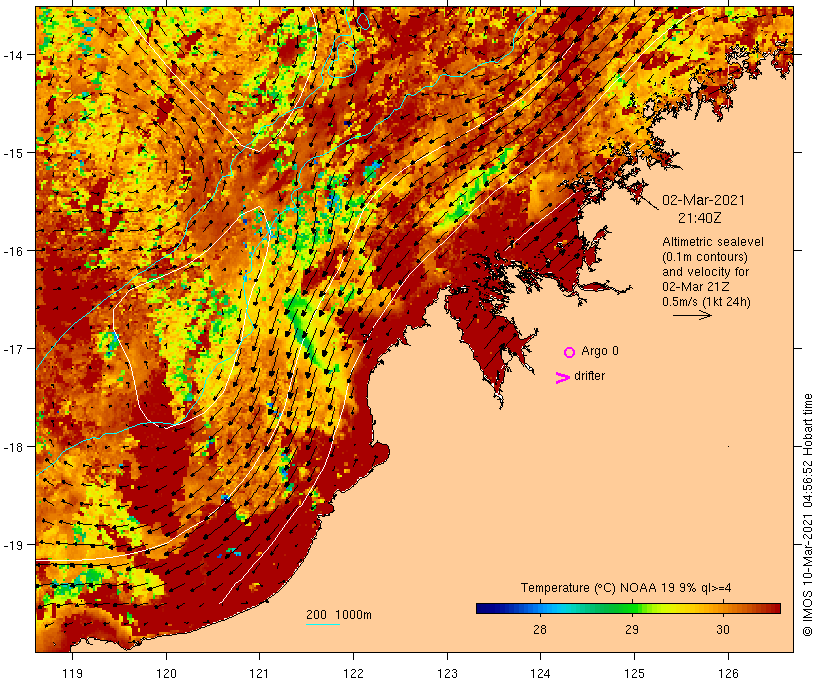The height and width of the screenshot is (680, 820).
Task: Click the 'drifter' legend label
Action: (589, 376)
